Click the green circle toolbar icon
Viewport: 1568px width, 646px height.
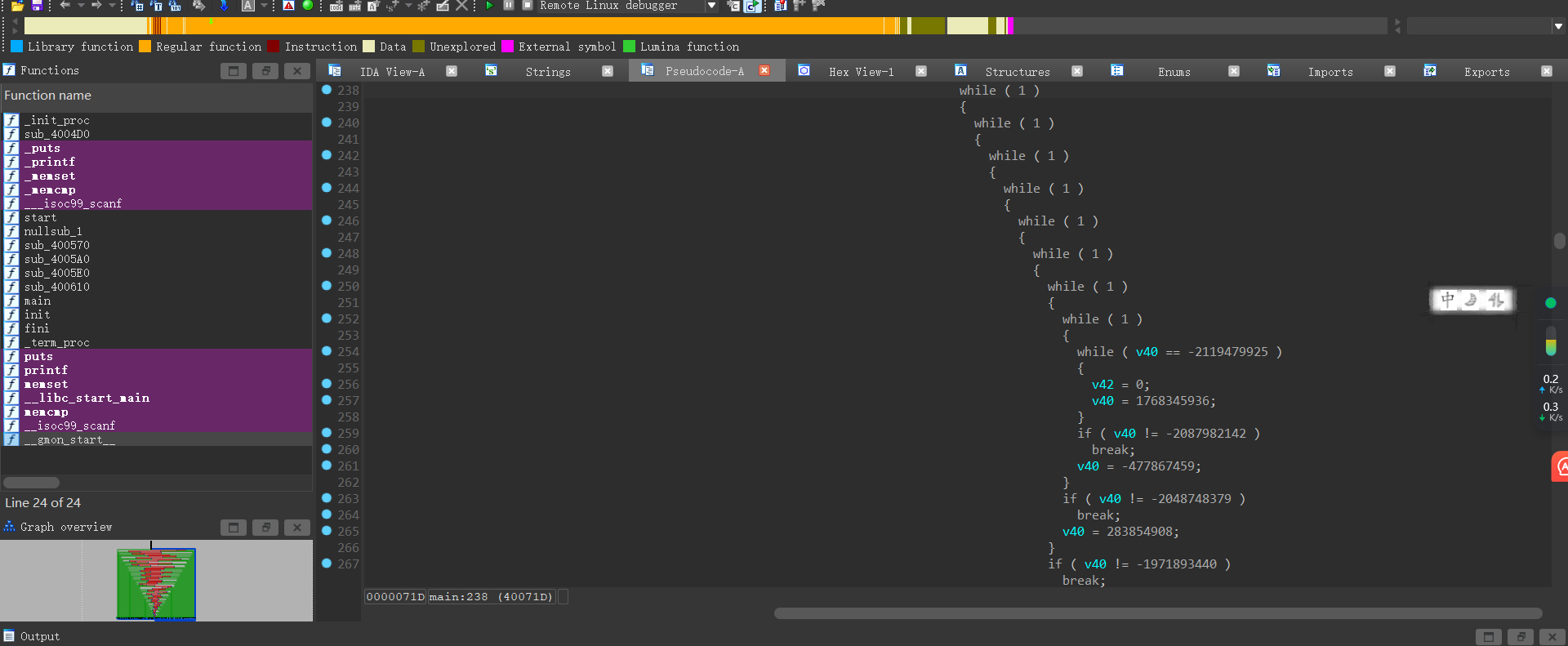tap(308, 5)
